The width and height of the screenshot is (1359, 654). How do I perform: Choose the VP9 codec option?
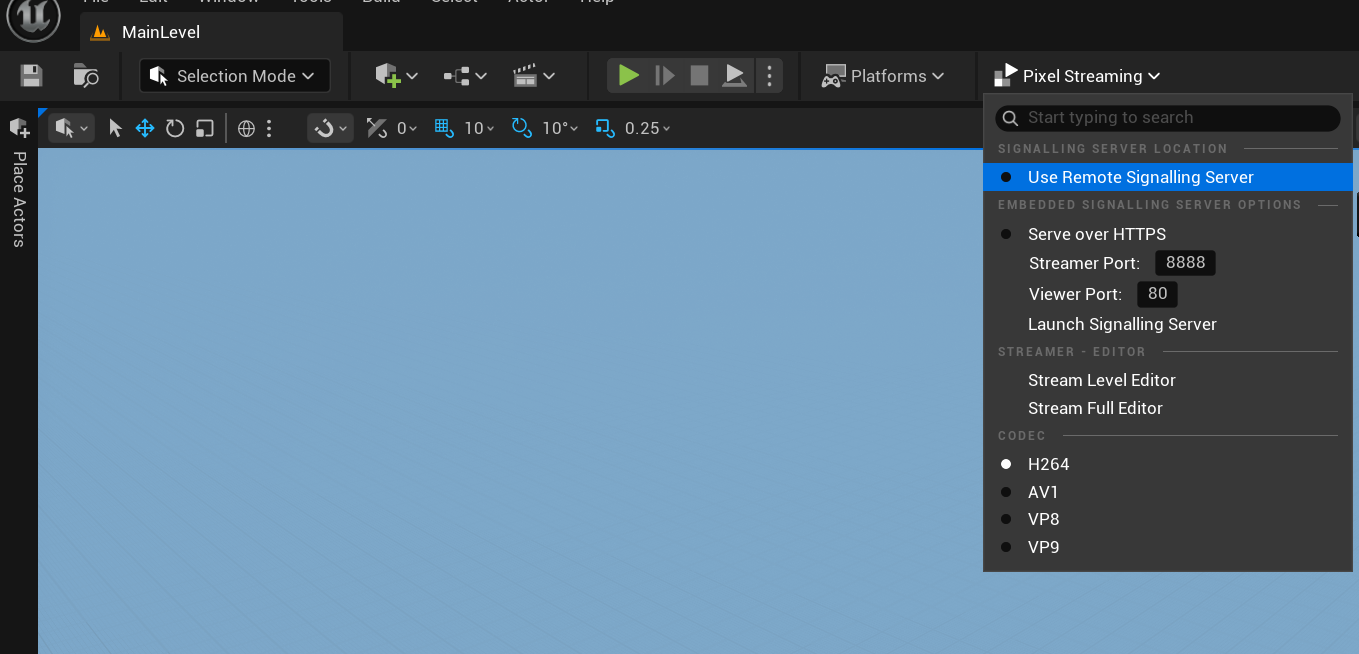pos(1043,547)
